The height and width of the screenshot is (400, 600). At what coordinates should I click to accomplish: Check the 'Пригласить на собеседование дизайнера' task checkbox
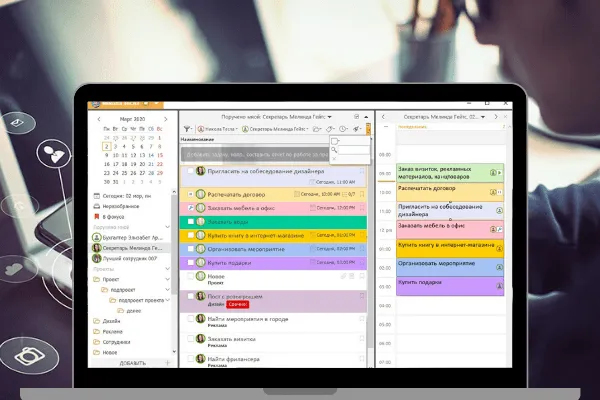coord(189,172)
